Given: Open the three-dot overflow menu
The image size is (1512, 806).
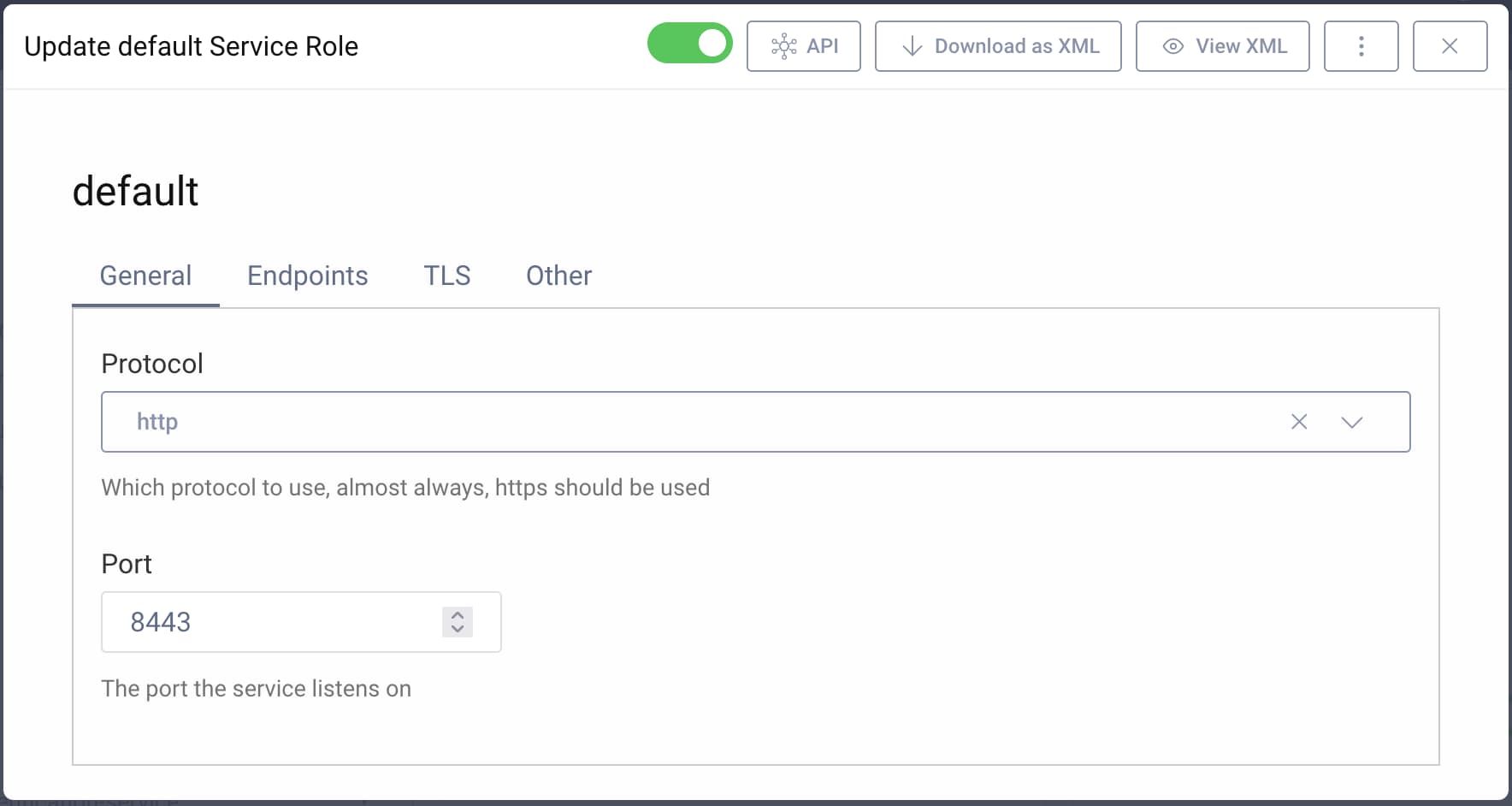Looking at the screenshot, I should 1361,46.
